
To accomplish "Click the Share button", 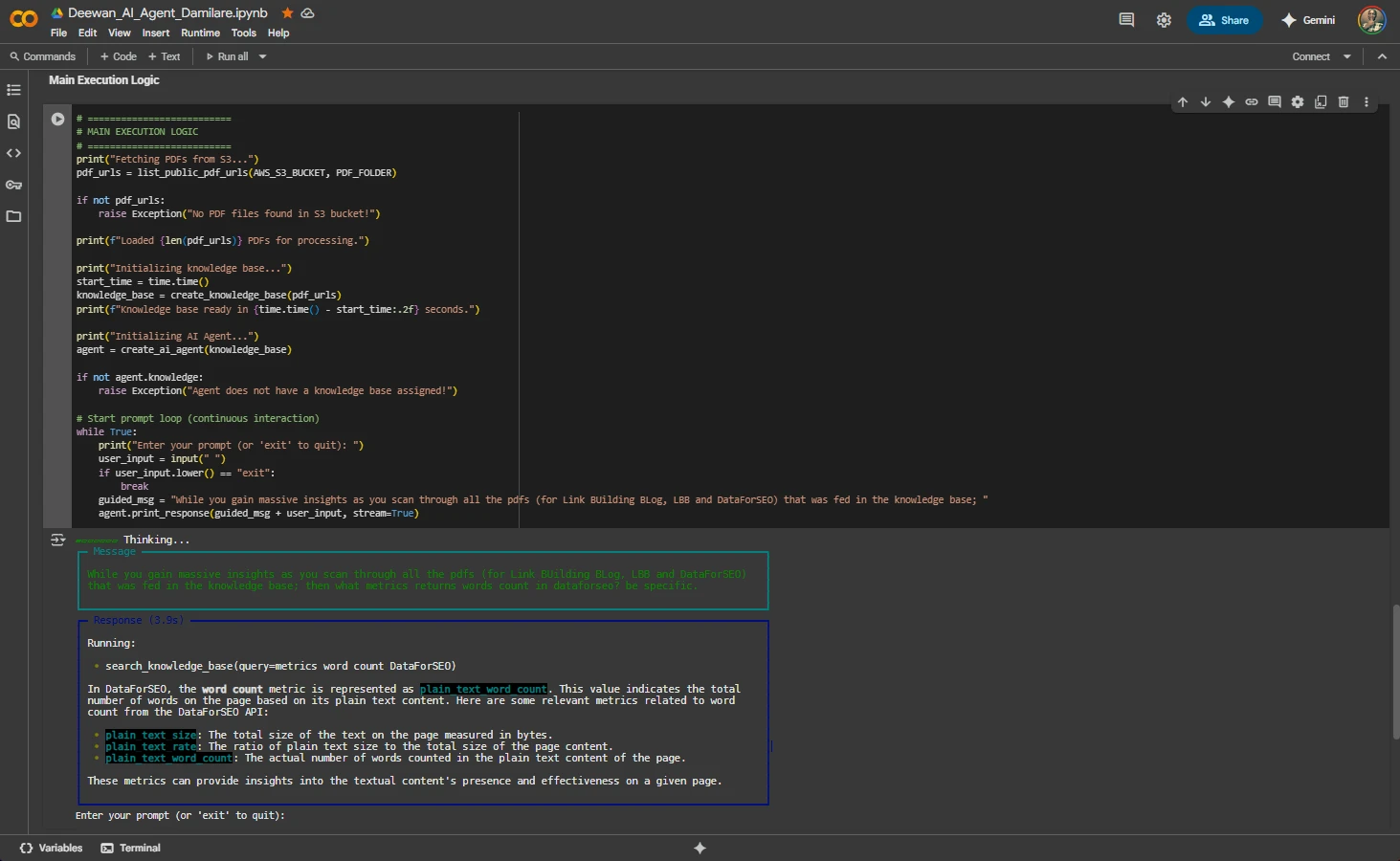I will click(x=1224, y=20).
